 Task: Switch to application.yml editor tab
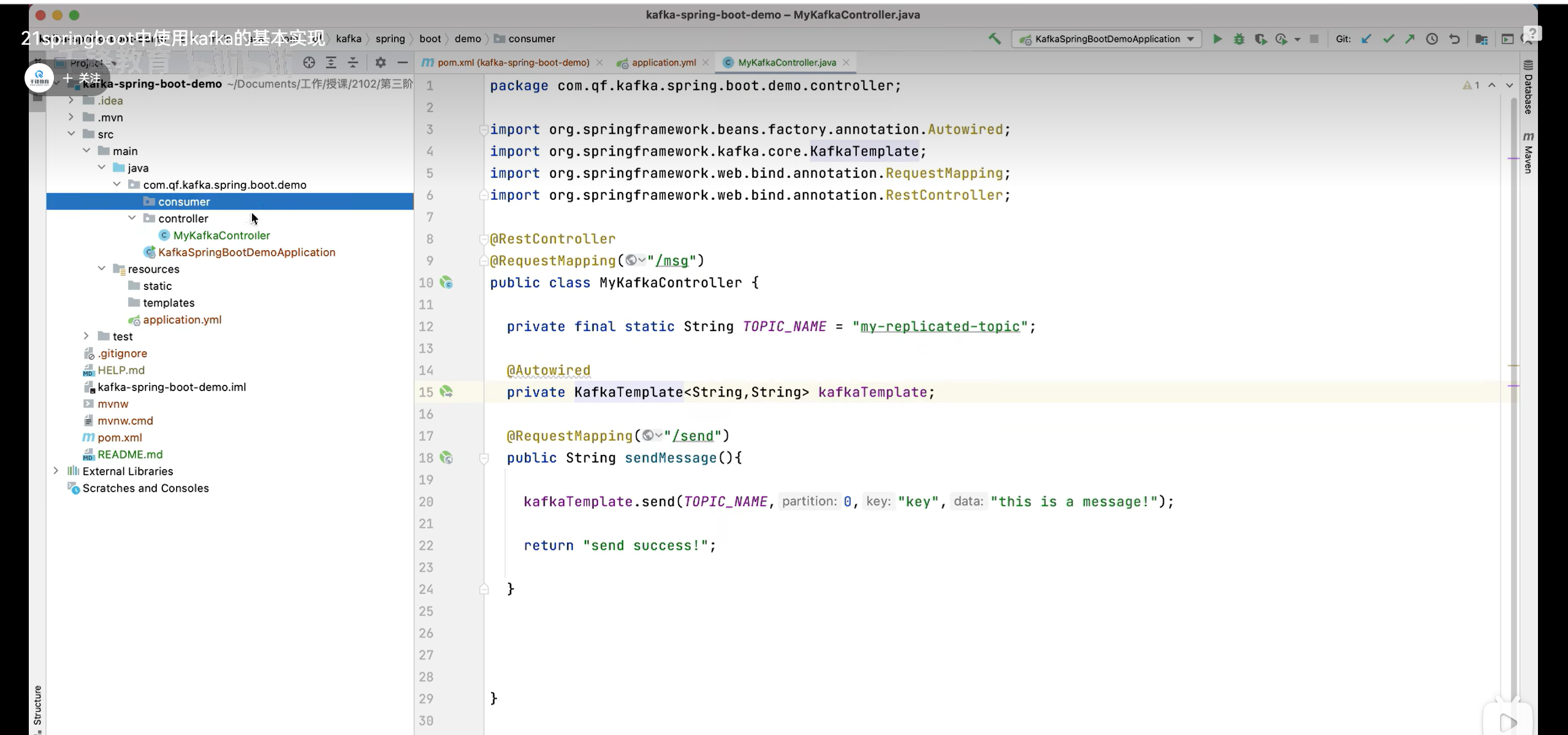click(x=663, y=63)
